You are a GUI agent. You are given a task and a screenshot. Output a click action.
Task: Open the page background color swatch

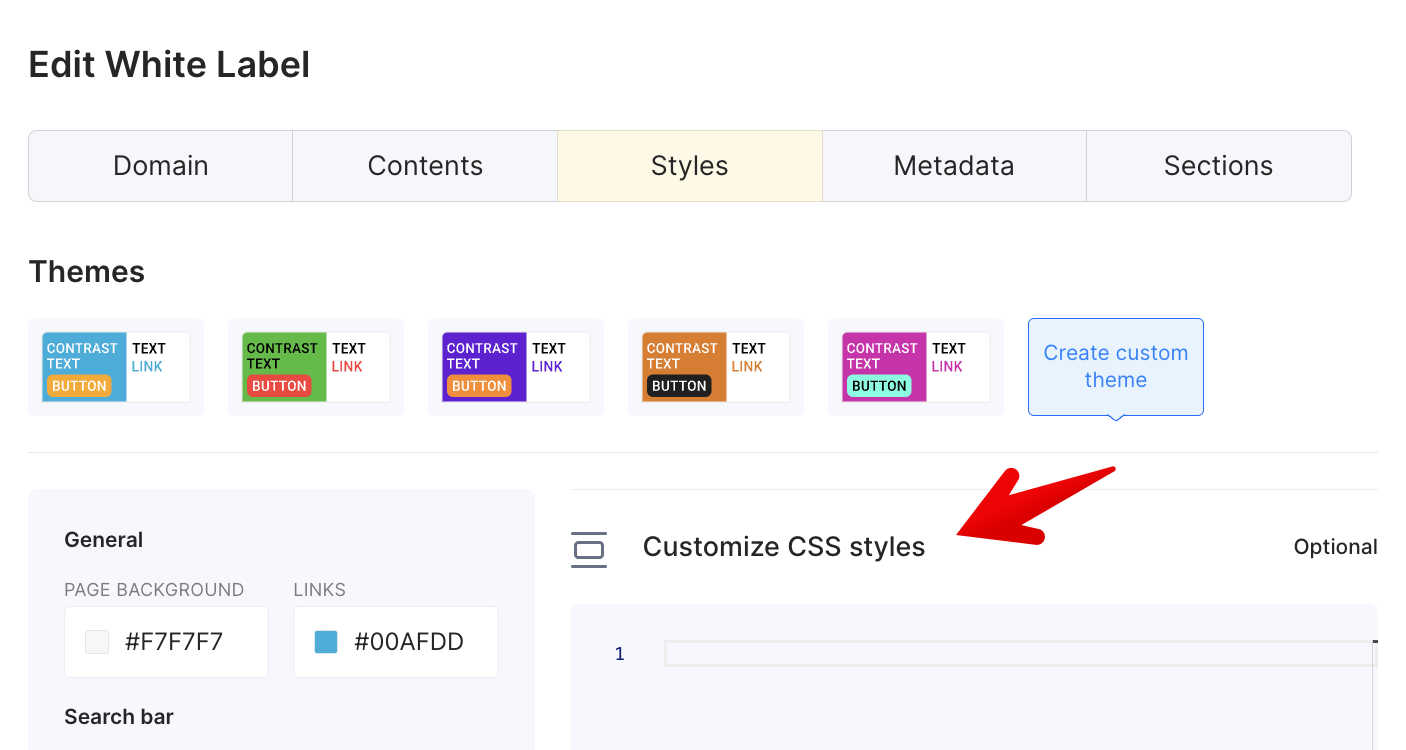[x=97, y=642]
